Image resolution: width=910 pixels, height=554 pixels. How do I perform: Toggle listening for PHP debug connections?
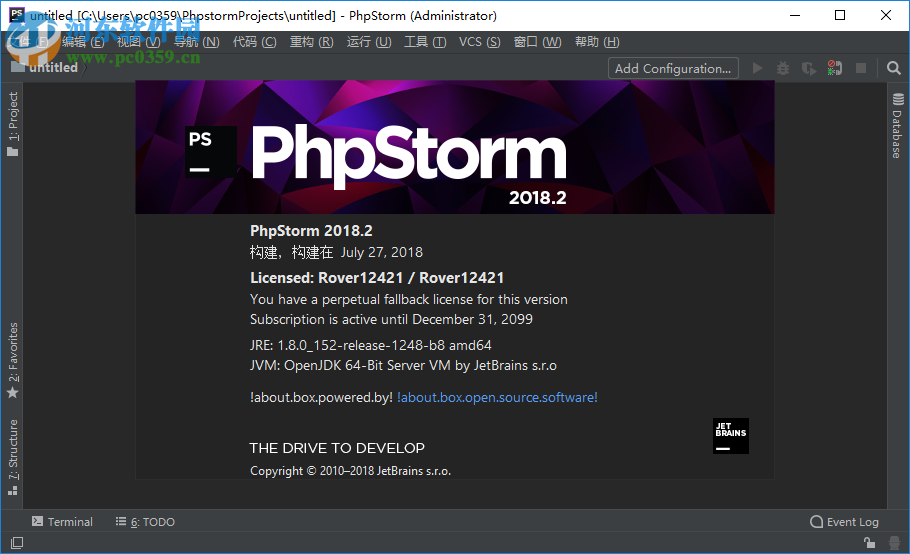835,68
